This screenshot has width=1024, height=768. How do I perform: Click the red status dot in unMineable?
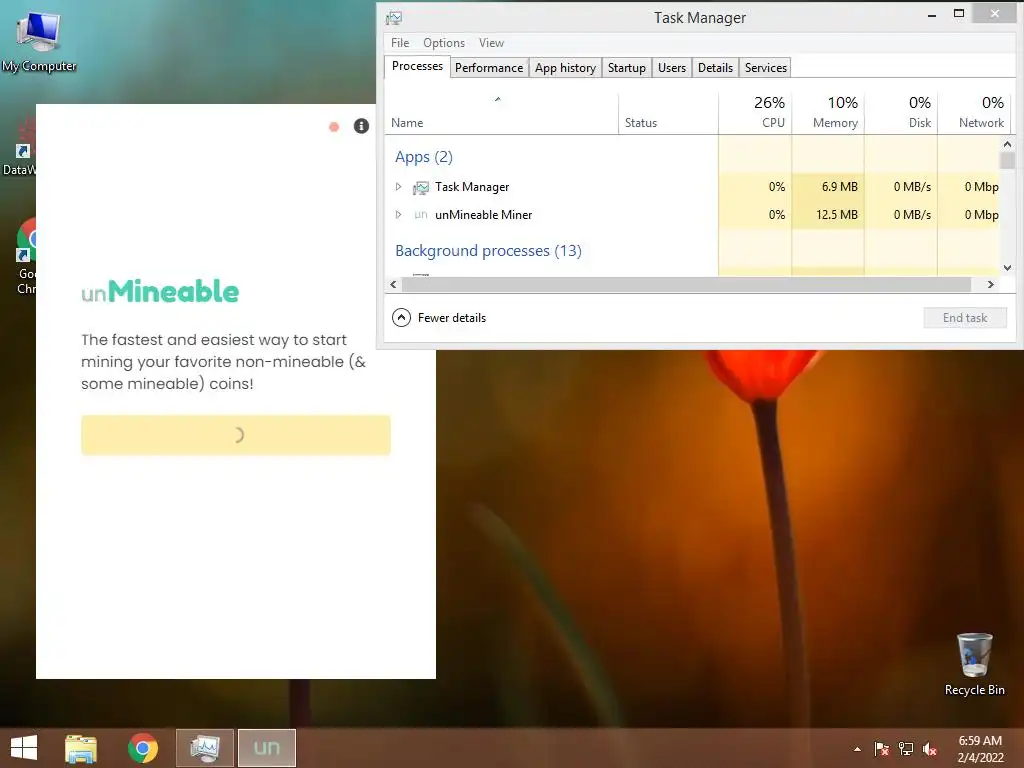334,127
